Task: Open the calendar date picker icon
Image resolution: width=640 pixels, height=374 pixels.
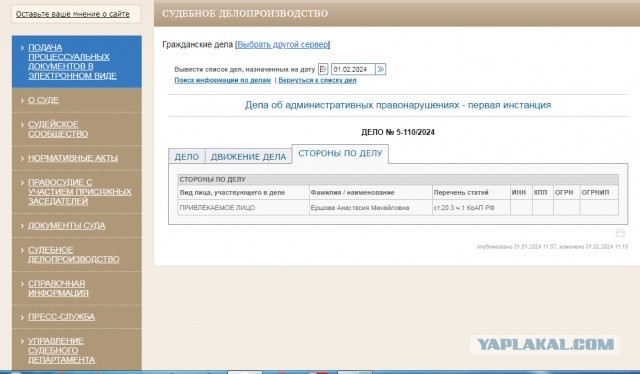Action: (x=323, y=69)
